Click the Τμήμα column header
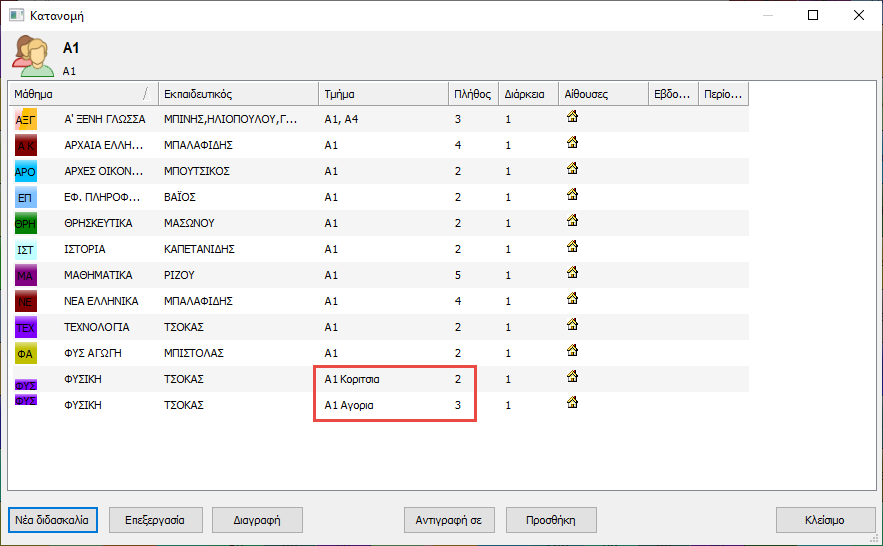 pos(382,94)
